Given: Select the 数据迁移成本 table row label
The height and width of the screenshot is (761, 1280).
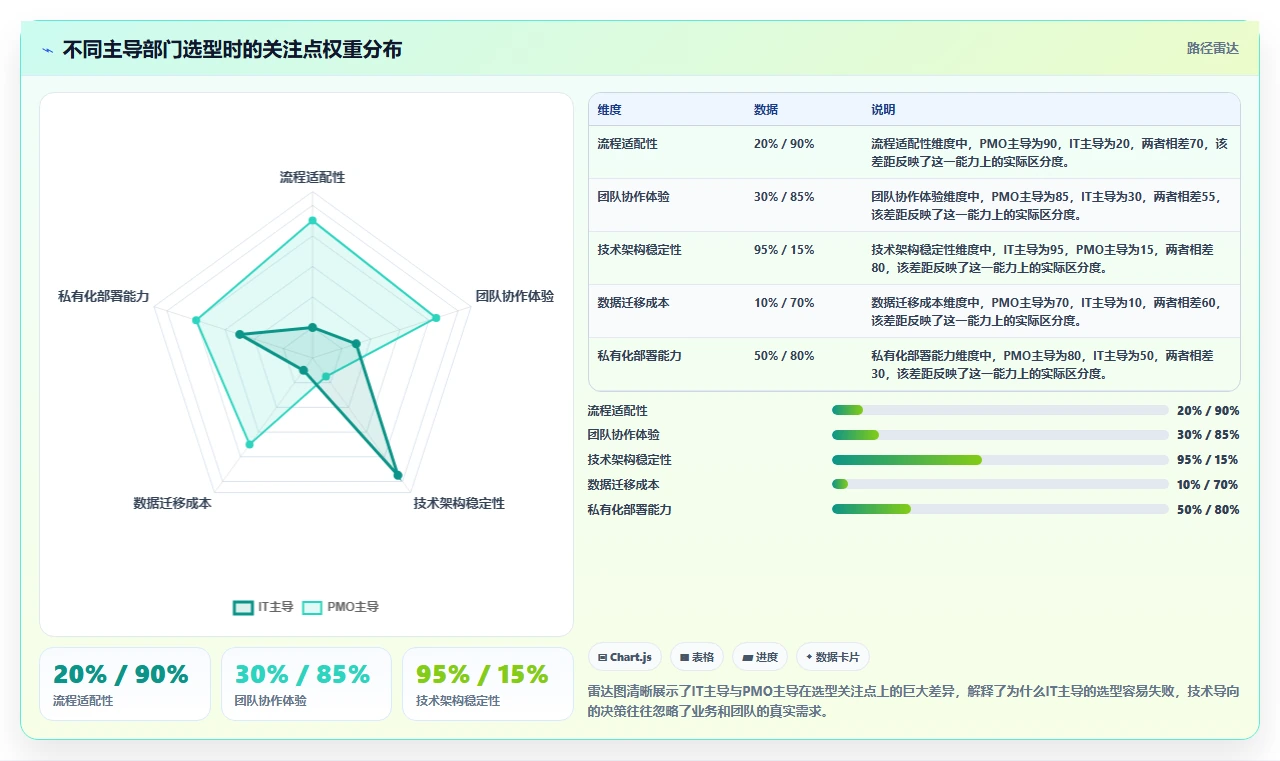Looking at the screenshot, I should click(634, 303).
